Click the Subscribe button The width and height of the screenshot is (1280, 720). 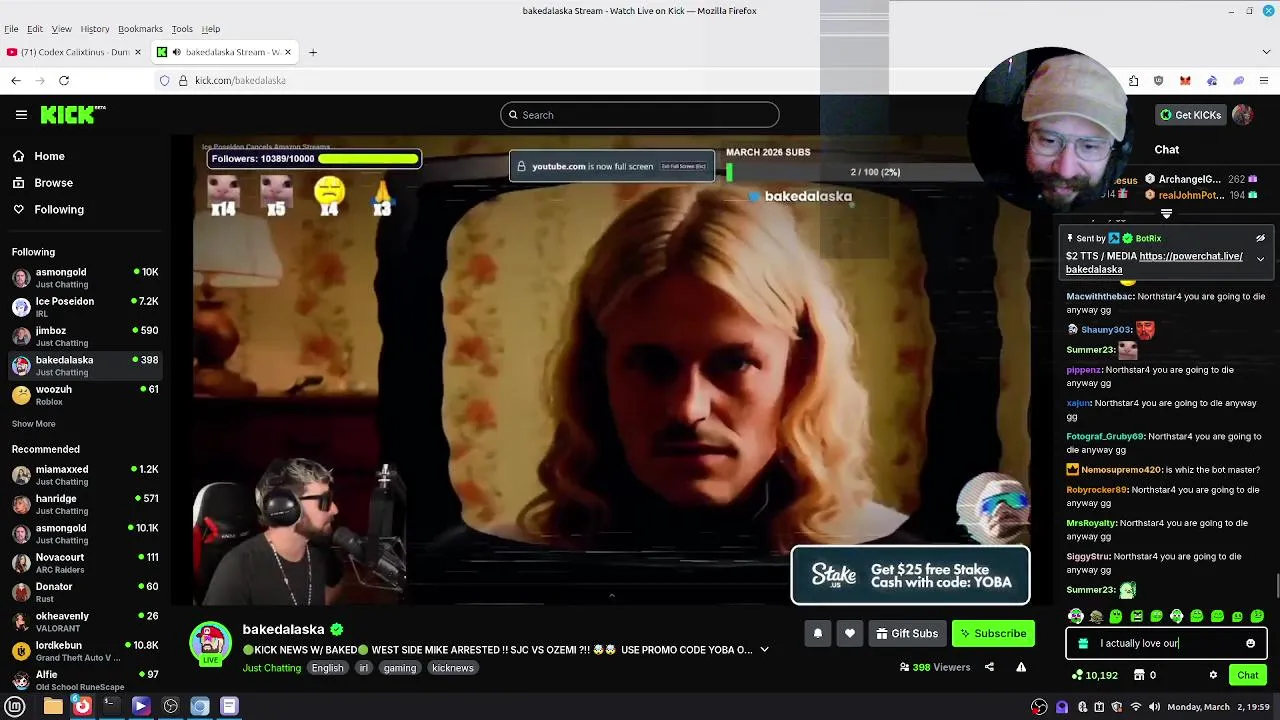pos(993,633)
